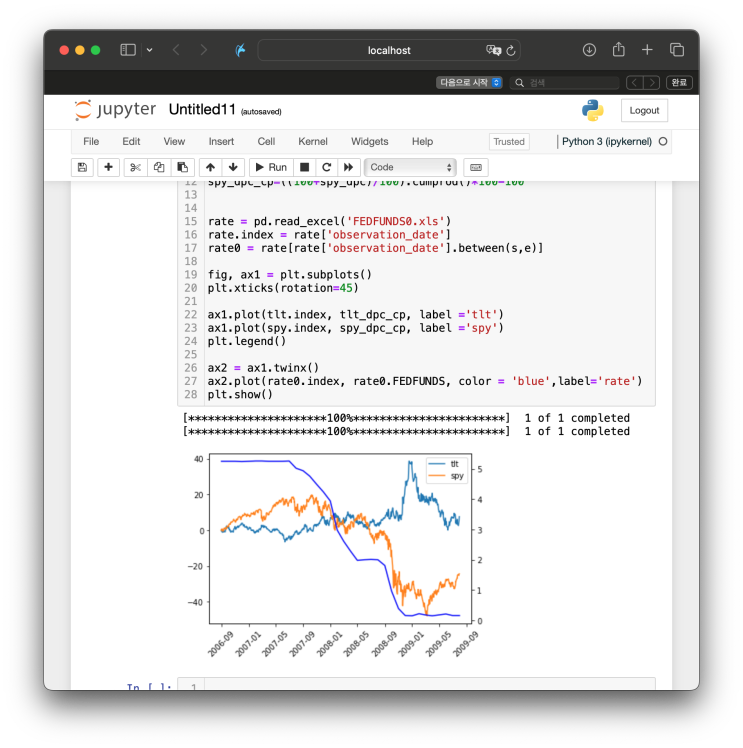
Task: Open the File menu
Action: [91, 142]
